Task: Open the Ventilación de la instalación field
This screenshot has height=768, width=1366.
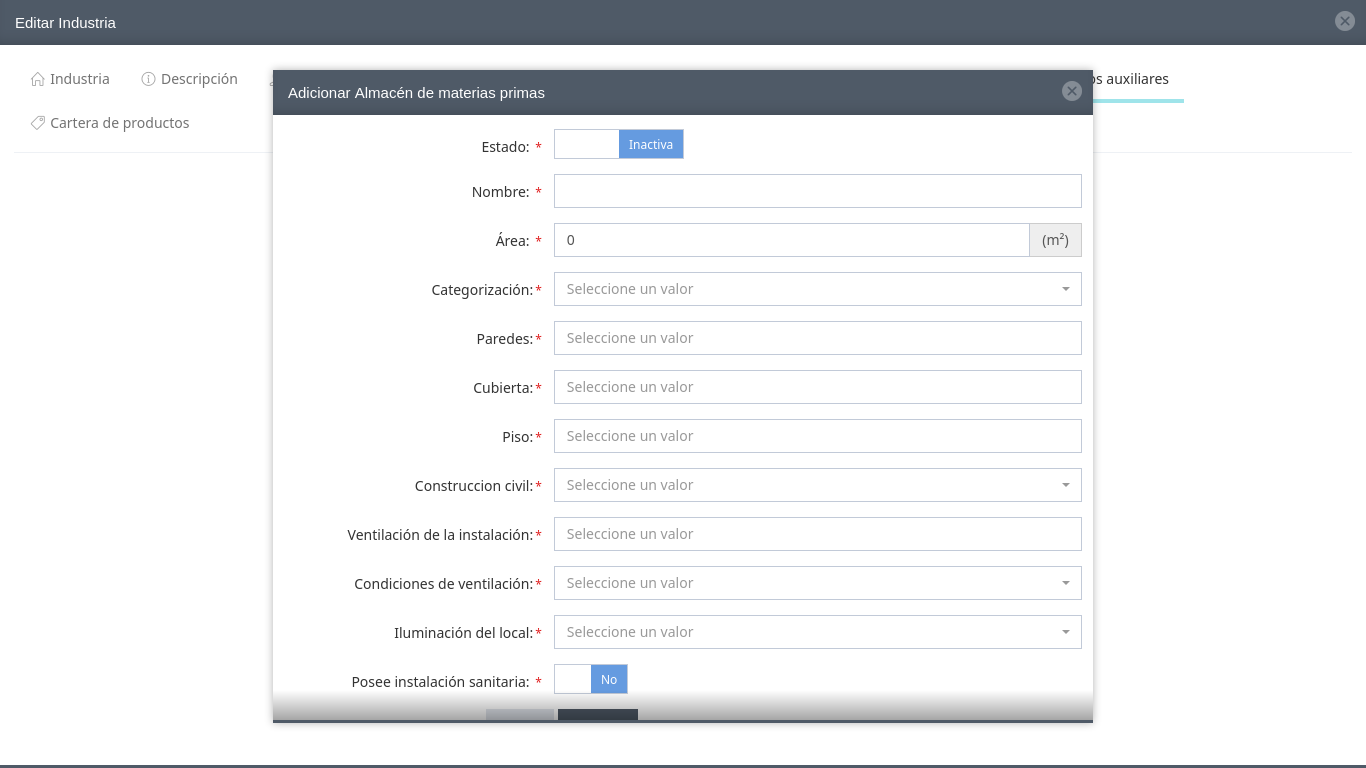Action: (x=817, y=534)
